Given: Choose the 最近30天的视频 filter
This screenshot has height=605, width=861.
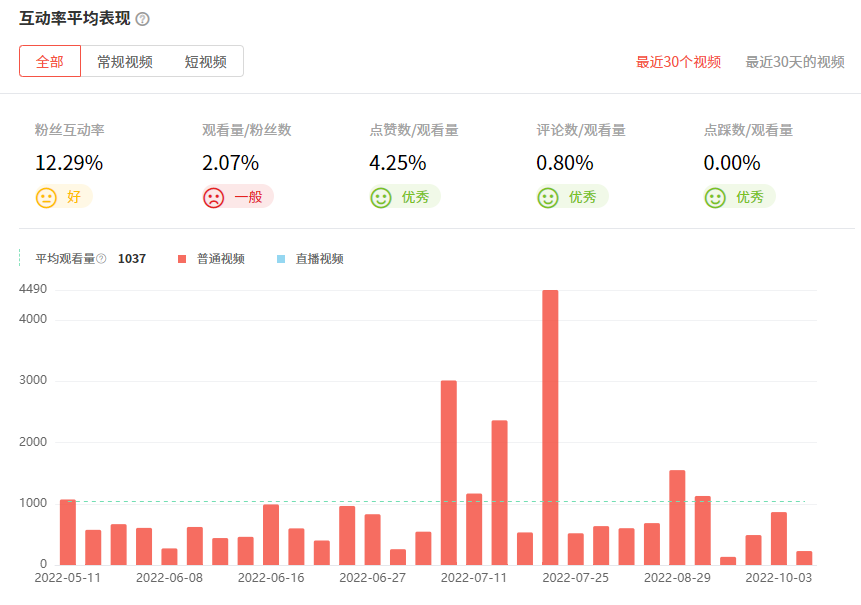Looking at the screenshot, I should [795, 62].
